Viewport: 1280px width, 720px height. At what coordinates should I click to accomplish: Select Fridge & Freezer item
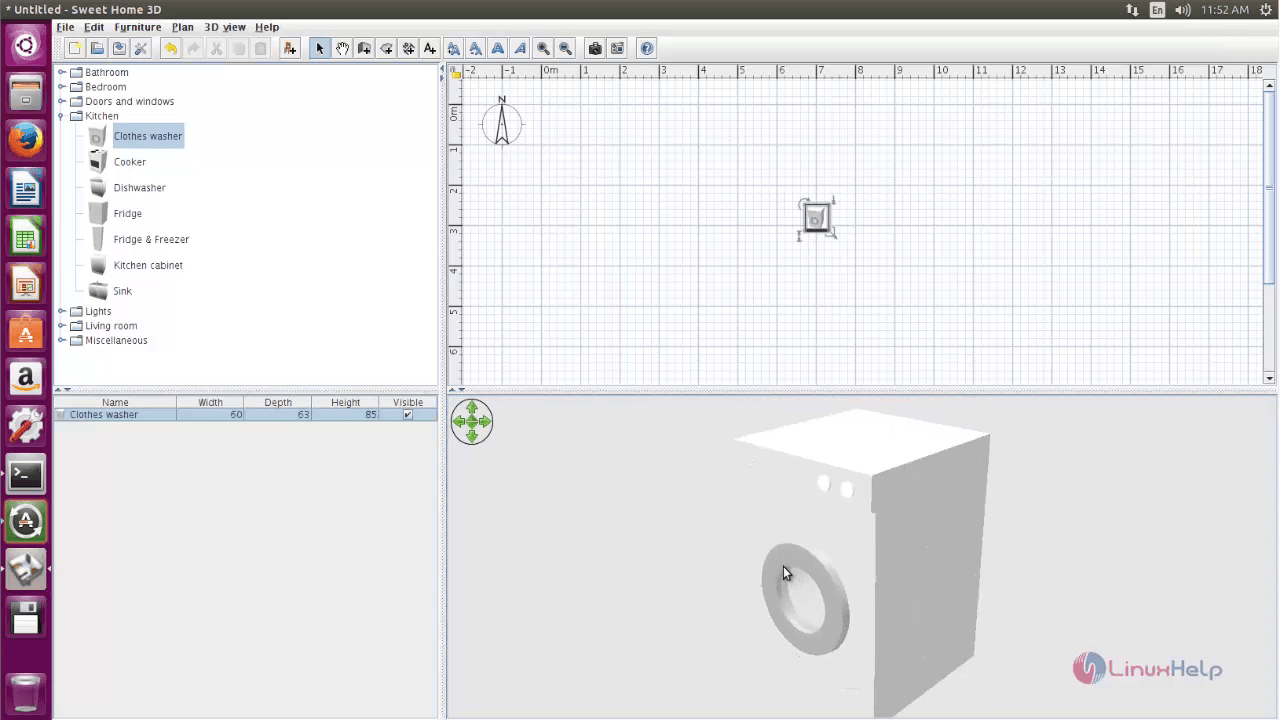click(x=151, y=240)
